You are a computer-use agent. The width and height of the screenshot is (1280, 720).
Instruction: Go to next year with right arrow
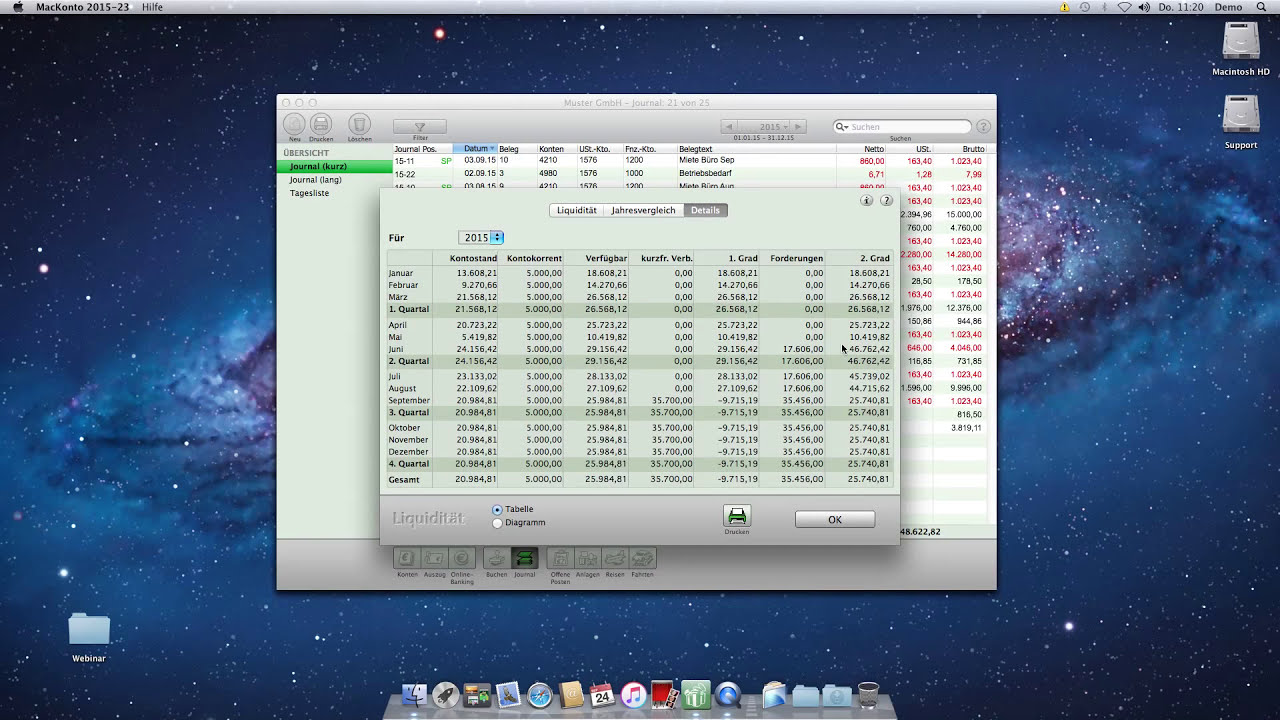(798, 127)
